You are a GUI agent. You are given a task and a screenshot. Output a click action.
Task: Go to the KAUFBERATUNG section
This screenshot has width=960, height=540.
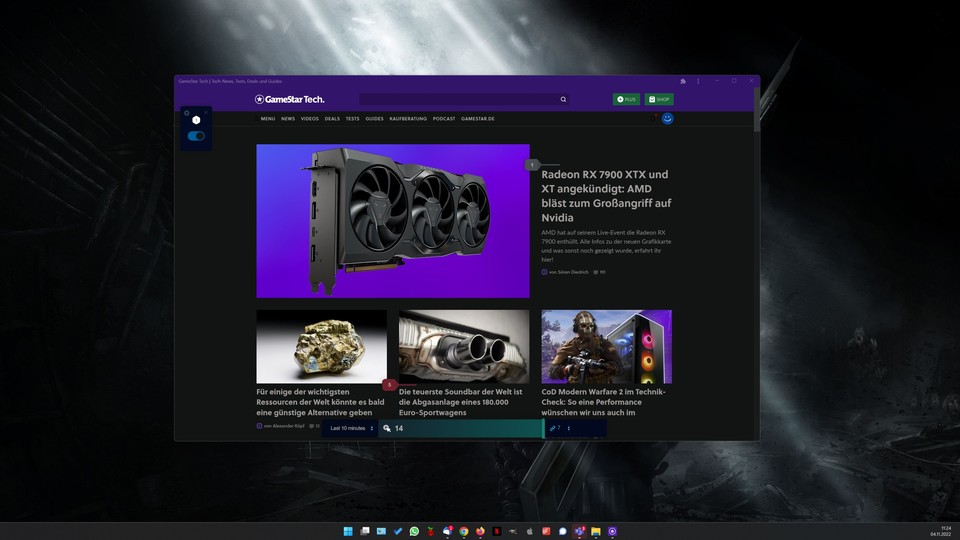click(x=408, y=119)
